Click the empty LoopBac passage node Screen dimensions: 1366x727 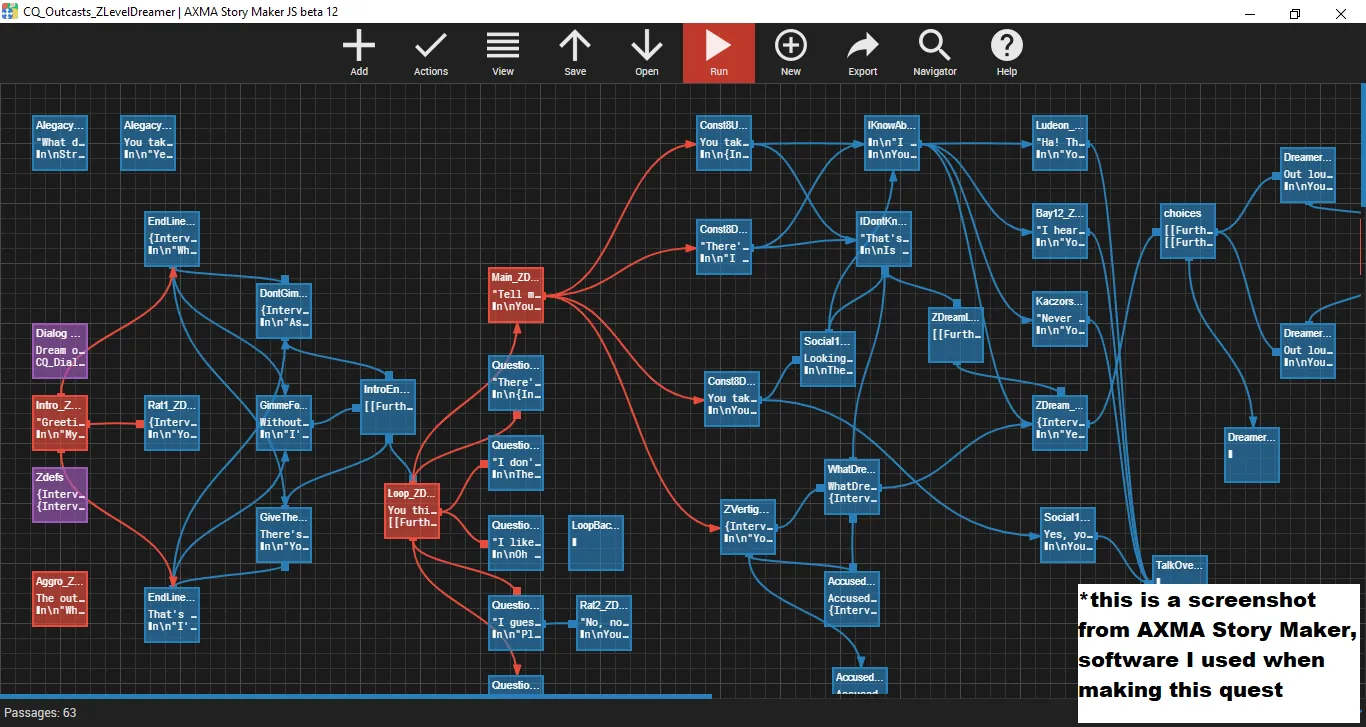click(x=596, y=543)
